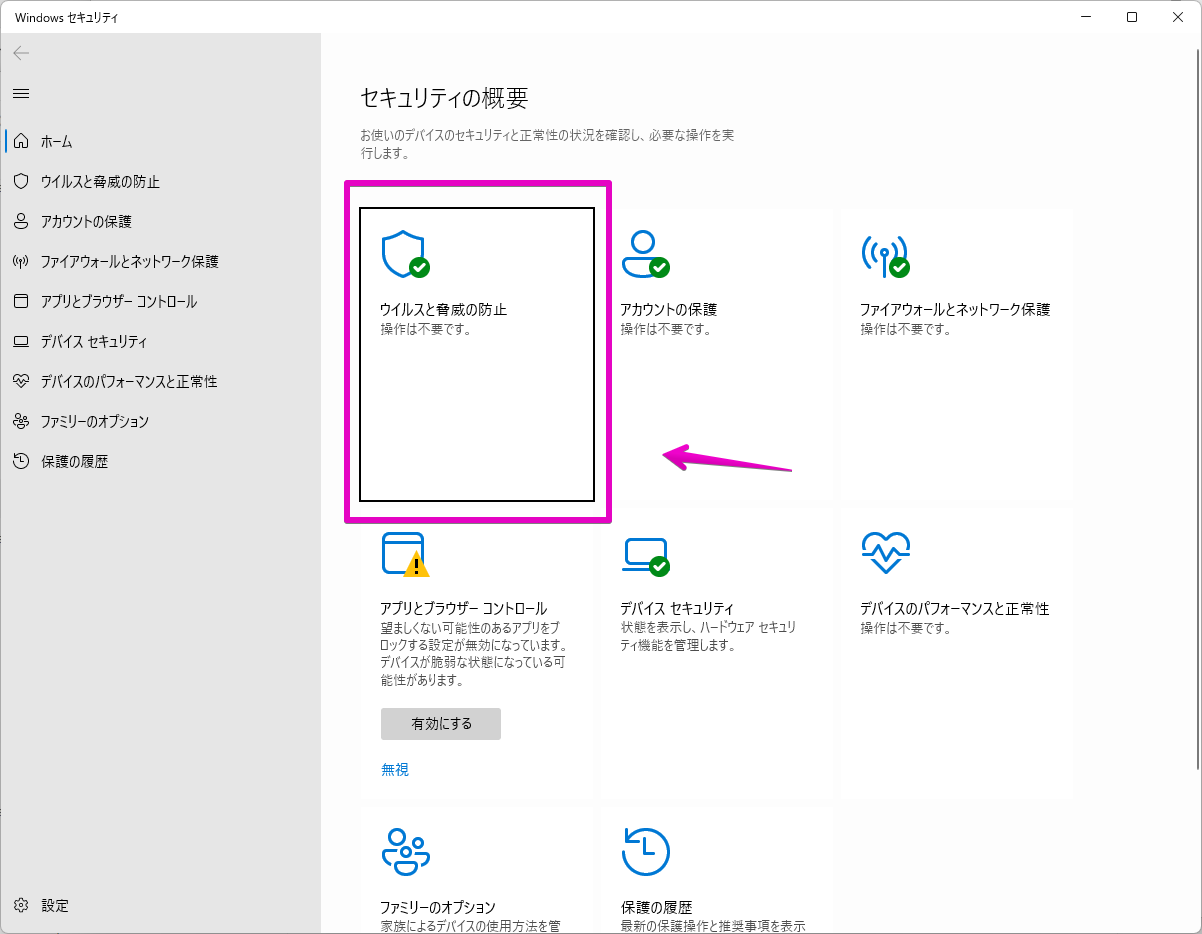The width and height of the screenshot is (1202, 934).
Task: Open アカウントの保護 from sidebar navigation
Action: (86, 222)
